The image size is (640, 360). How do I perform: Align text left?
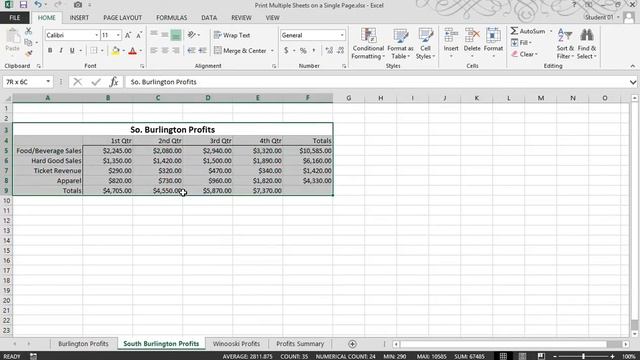coord(154,51)
